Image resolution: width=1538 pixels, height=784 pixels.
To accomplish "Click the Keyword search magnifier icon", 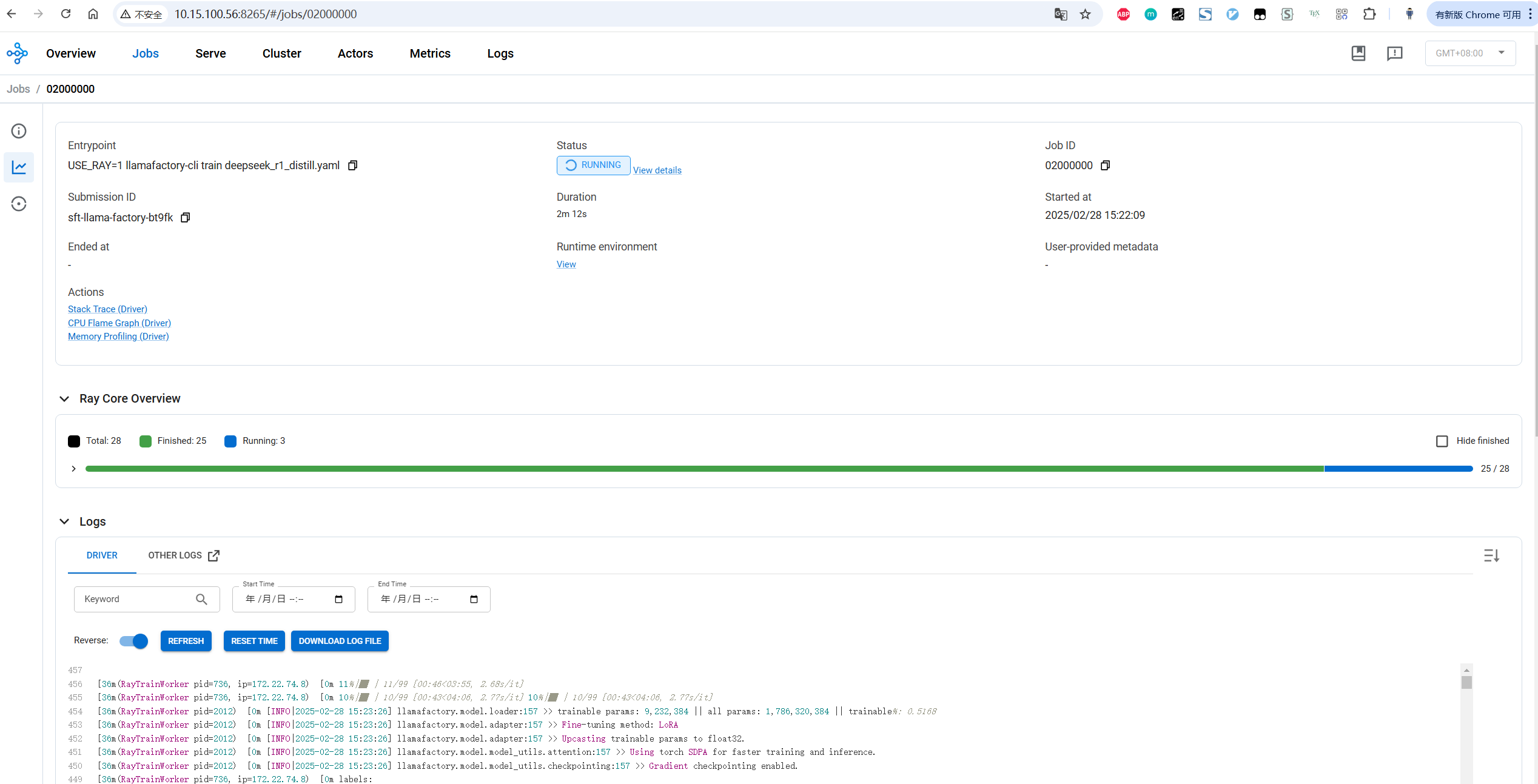I will (x=201, y=599).
